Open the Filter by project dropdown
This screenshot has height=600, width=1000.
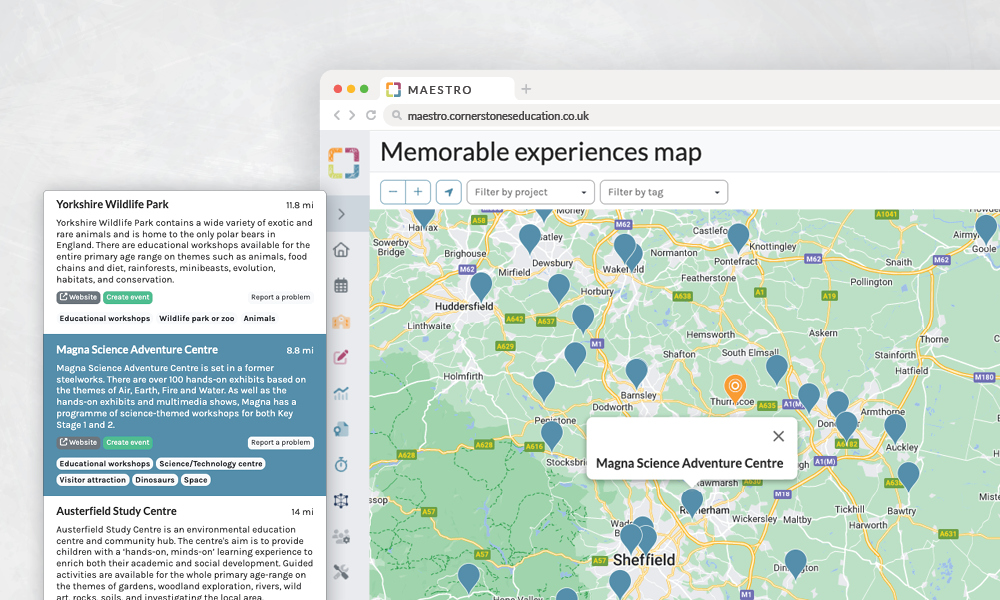click(x=530, y=192)
